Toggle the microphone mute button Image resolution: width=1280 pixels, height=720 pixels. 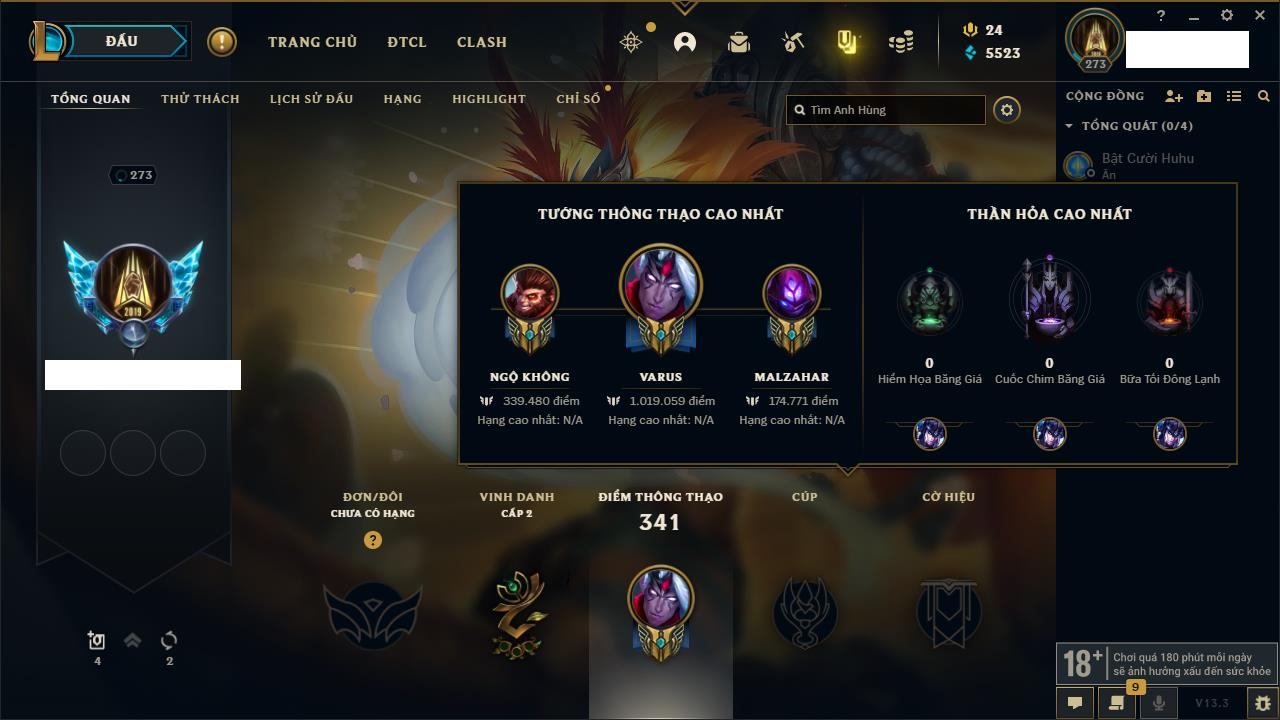coord(1159,703)
